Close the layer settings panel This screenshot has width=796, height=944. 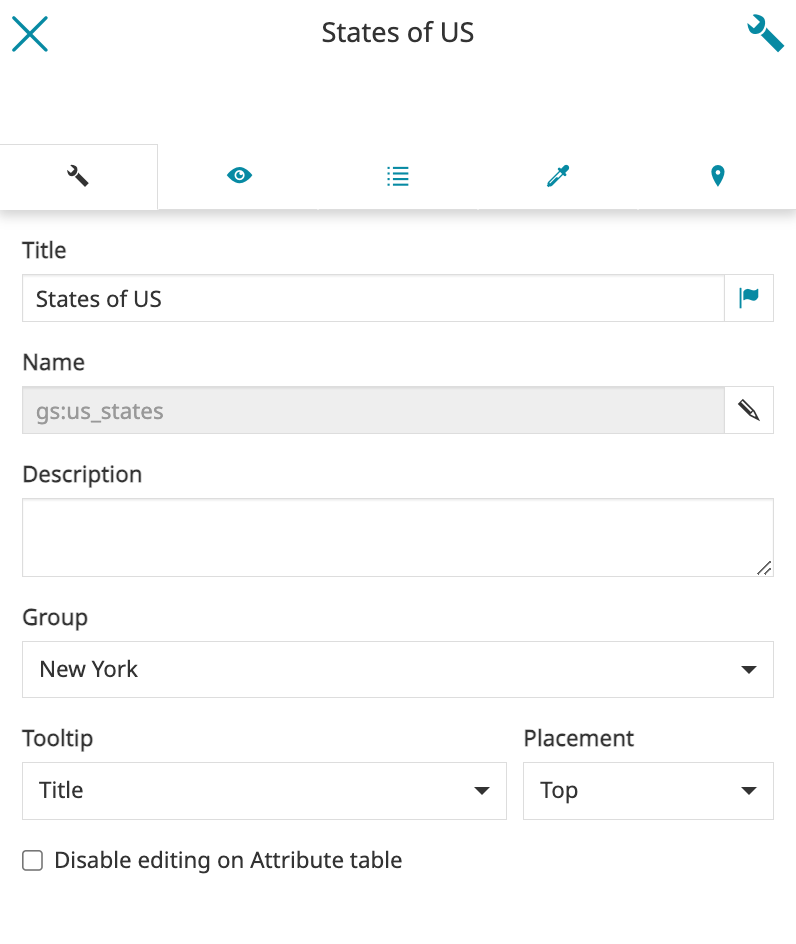point(30,33)
